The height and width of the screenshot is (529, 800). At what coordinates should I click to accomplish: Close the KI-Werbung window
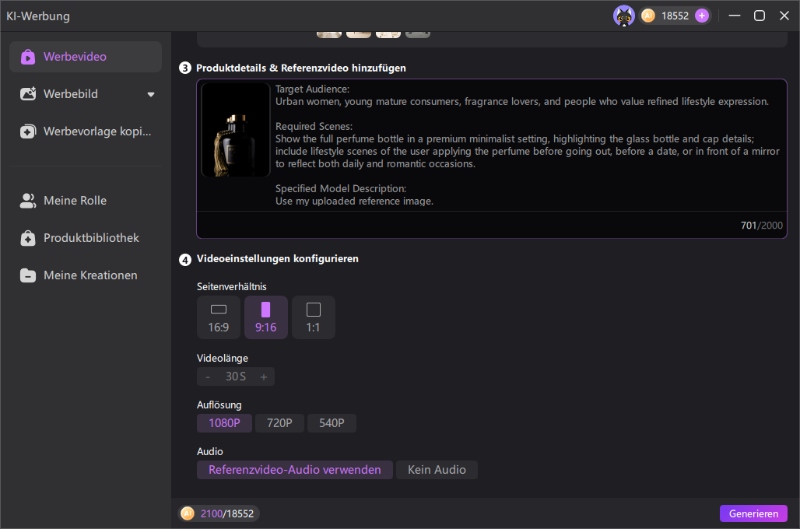[x=784, y=16]
